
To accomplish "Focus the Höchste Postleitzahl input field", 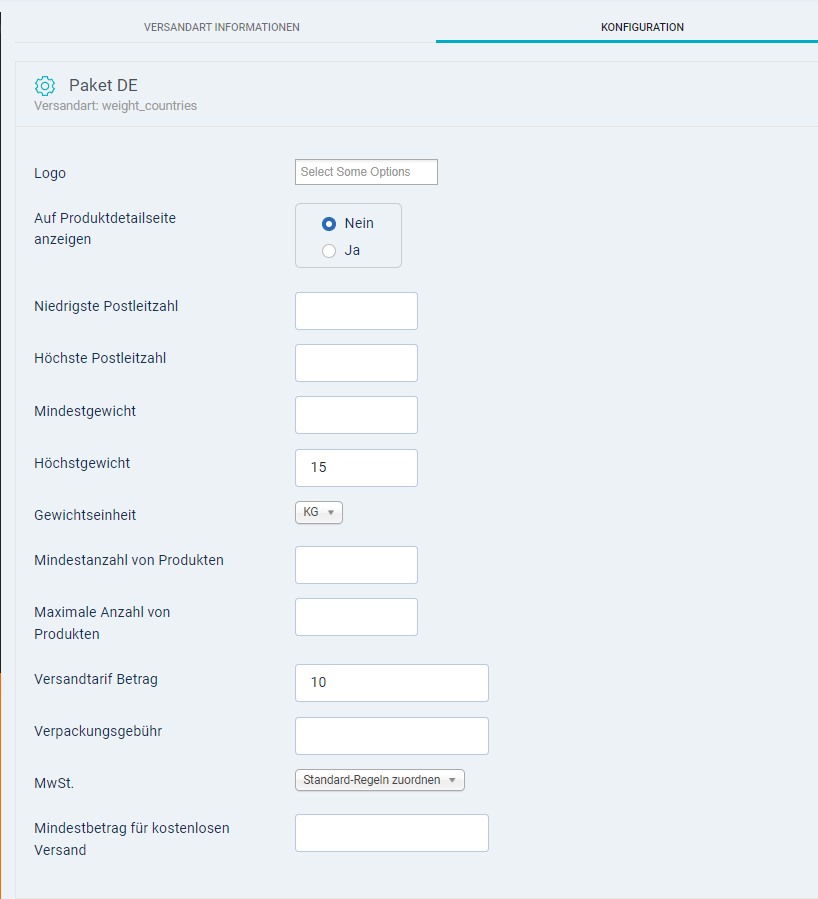I will tap(356, 363).
